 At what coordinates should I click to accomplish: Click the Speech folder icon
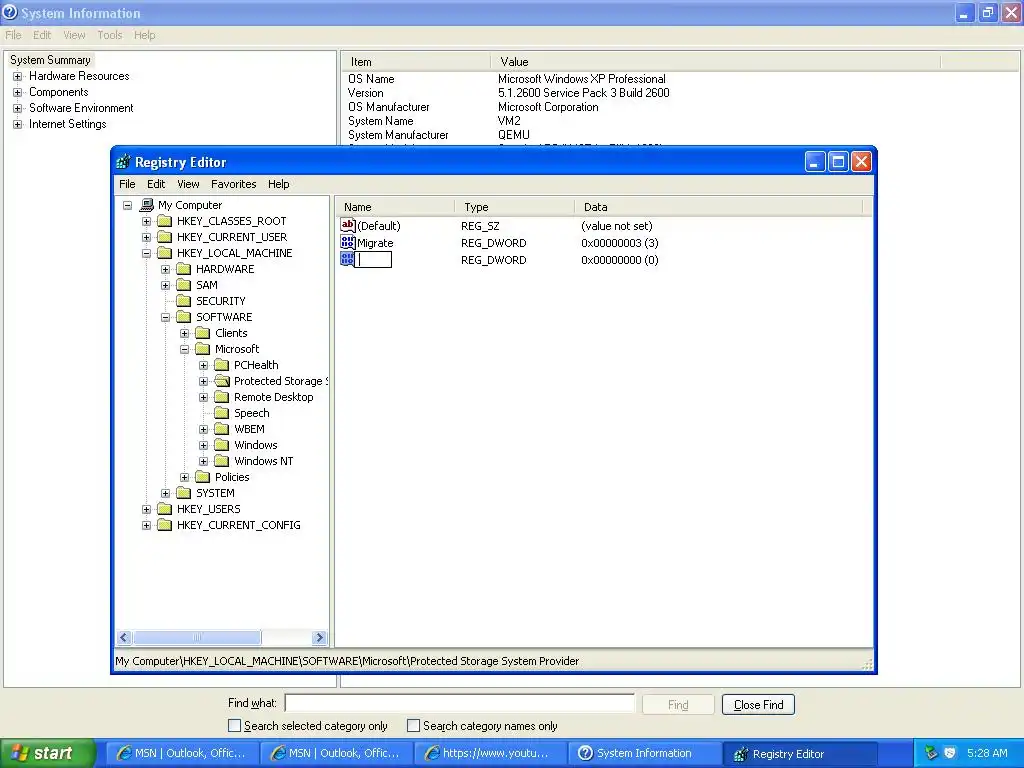[x=222, y=413]
